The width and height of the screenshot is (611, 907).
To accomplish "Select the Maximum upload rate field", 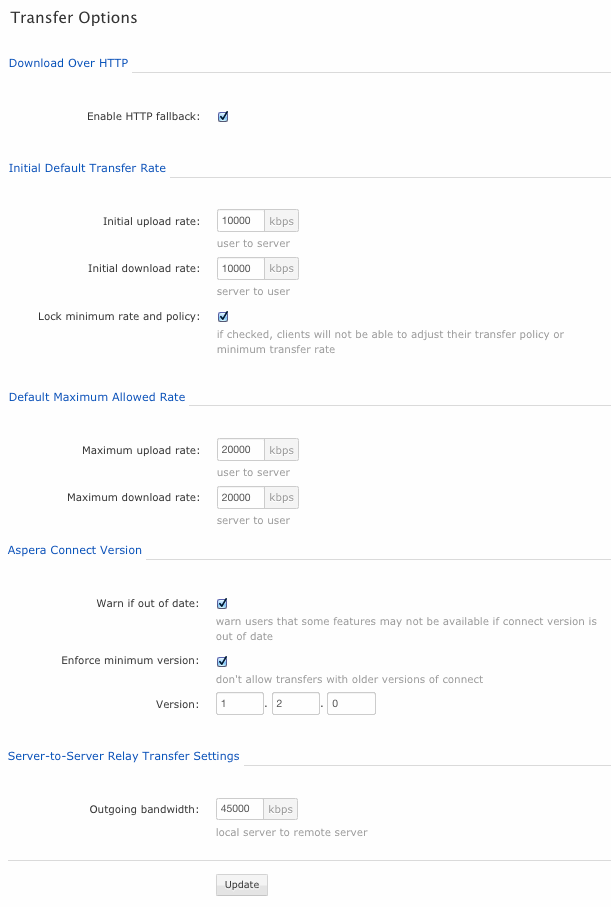I will click(x=241, y=449).
